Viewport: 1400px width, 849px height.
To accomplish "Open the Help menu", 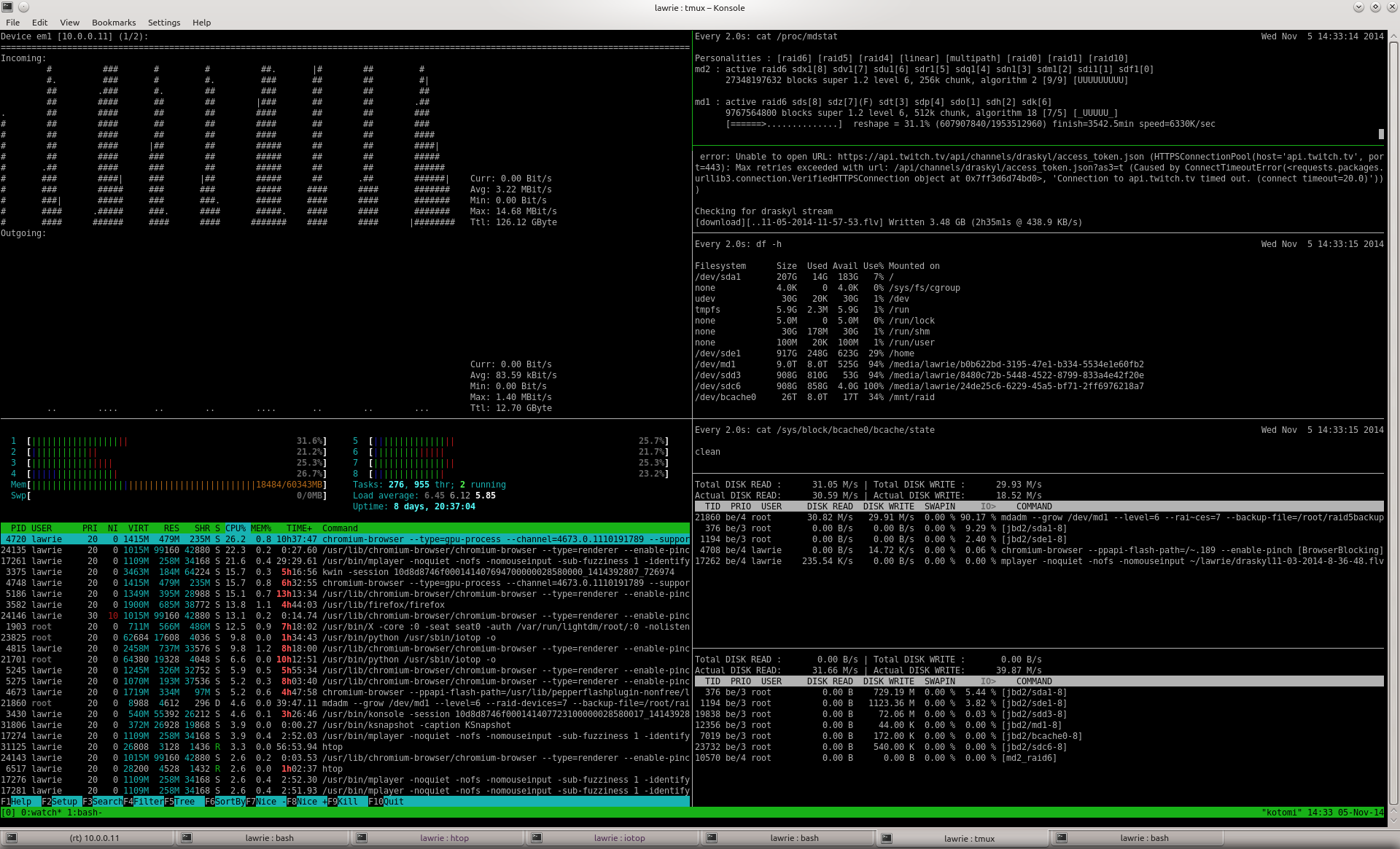I will (202, 23).
